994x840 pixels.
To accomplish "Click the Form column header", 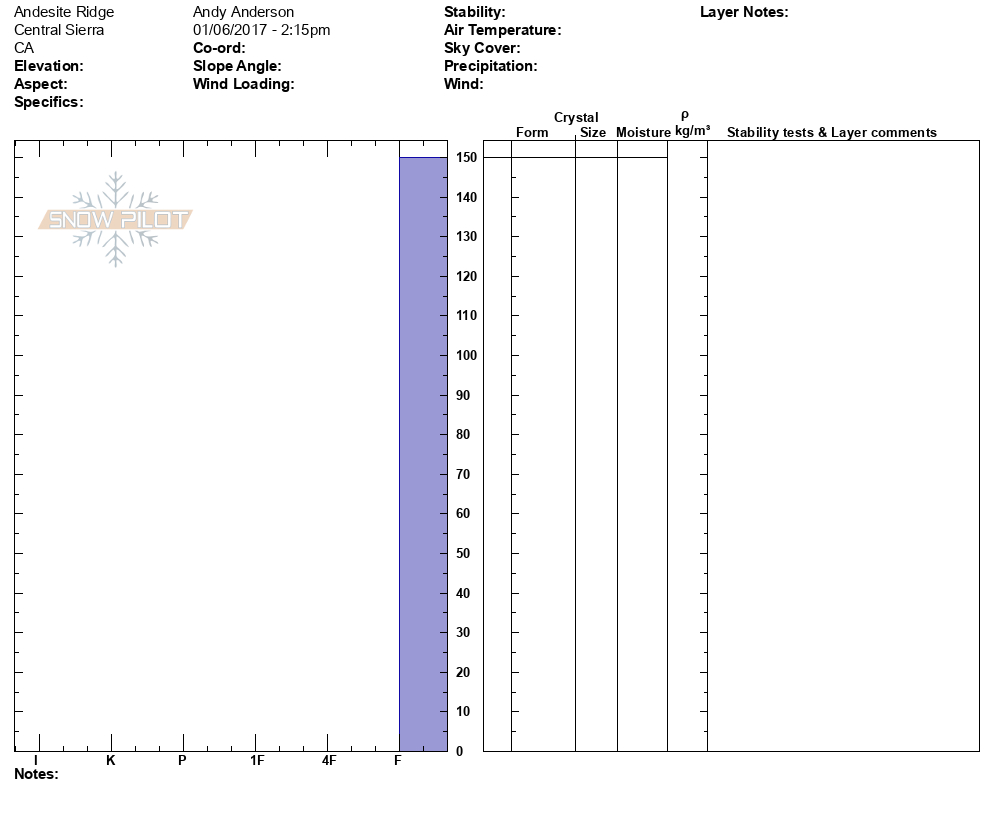I will [x=532, y=132].
